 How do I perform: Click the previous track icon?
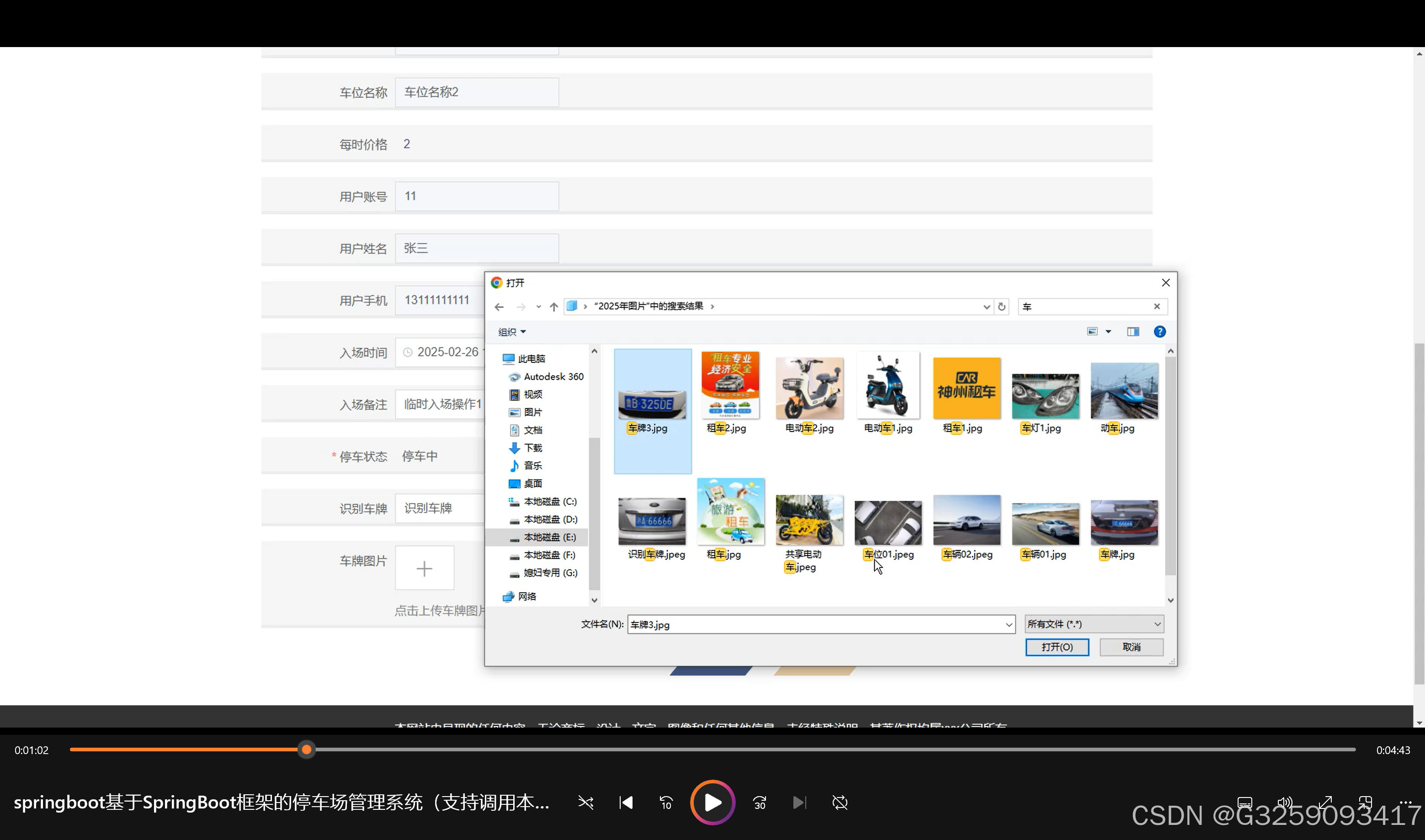pyautogui.click(x=625, y=803)
